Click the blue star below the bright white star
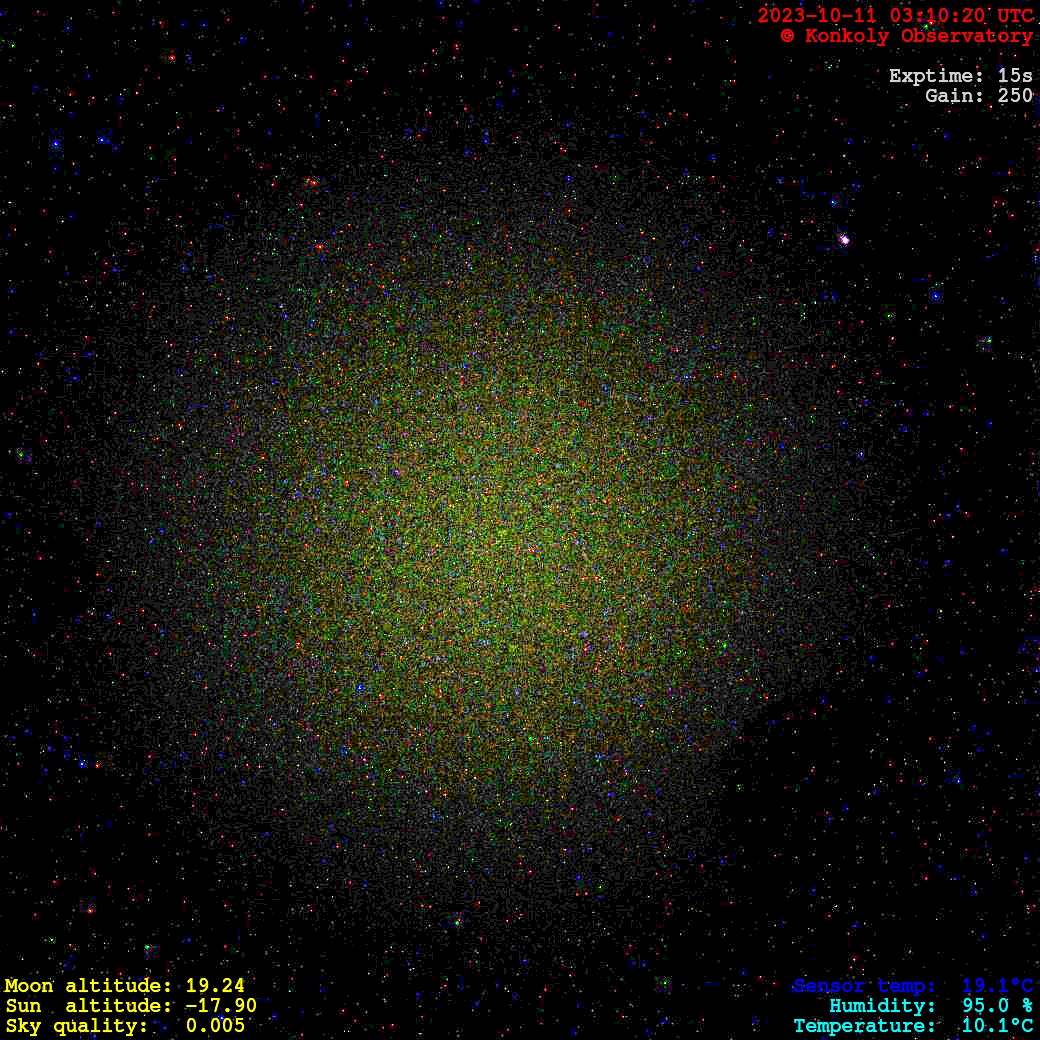 coord(936,296)
